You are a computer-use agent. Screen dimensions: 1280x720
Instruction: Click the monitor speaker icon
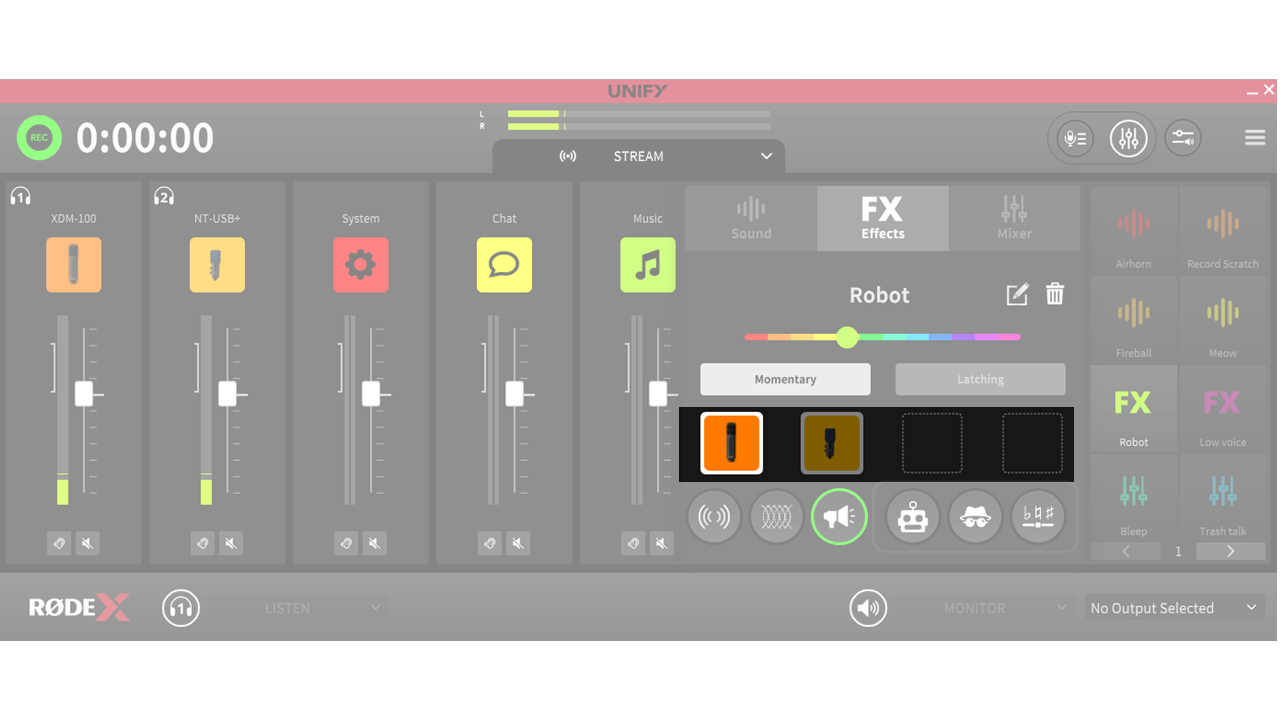(x=868, y=608)
